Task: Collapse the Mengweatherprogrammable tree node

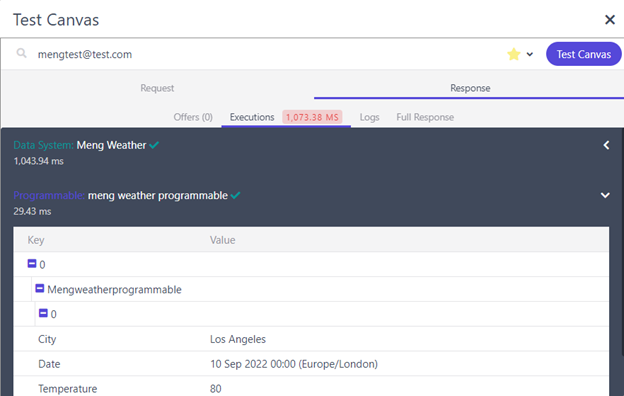Action: tap(40, 288)
